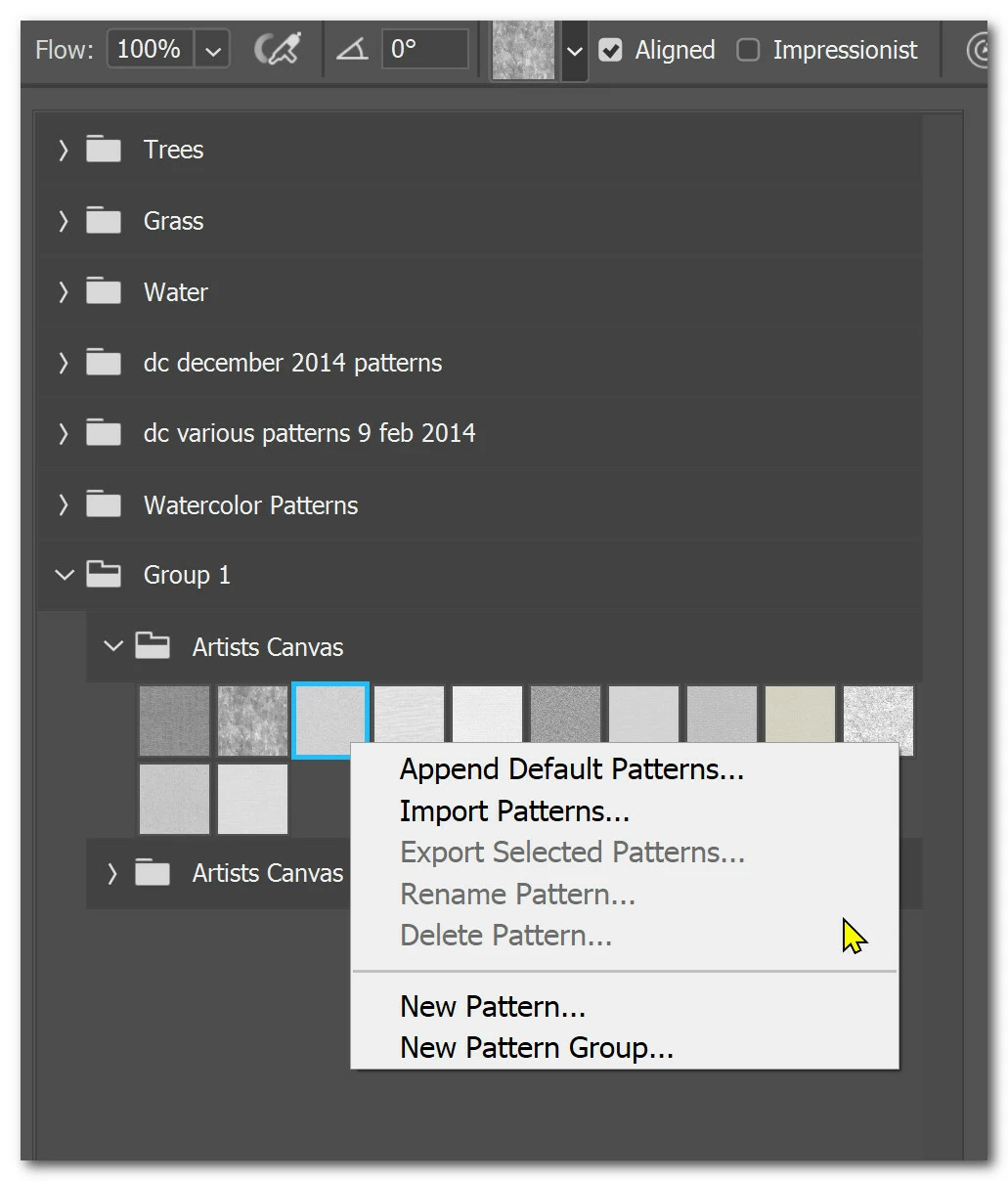1008x1181 pixels.
Task: Enable the Impressionist checkbox
Action: [x=748, y=50]
